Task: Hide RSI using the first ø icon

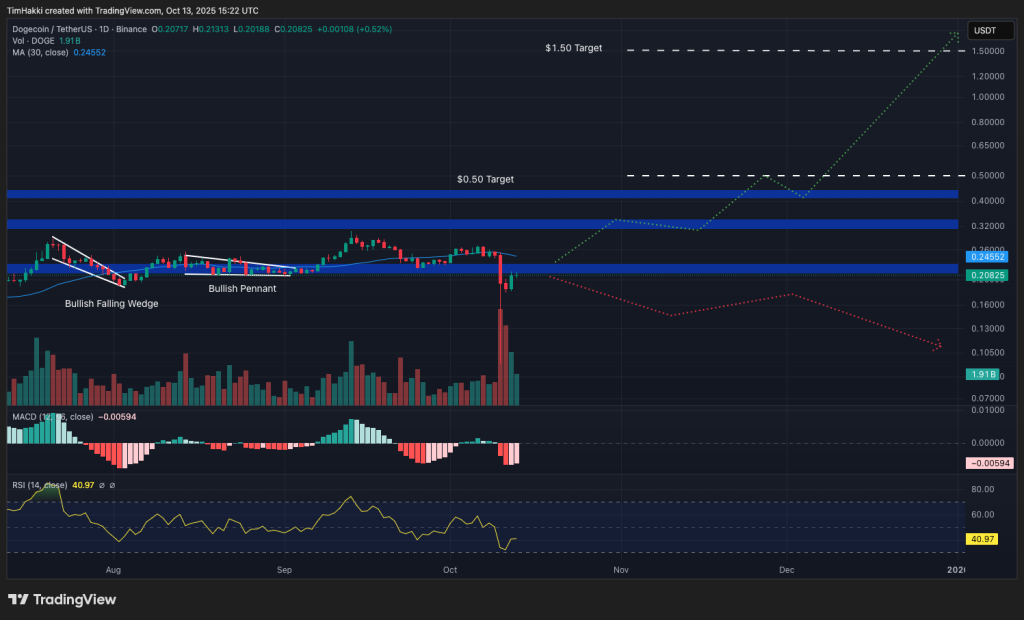Action: coord(101,485)
